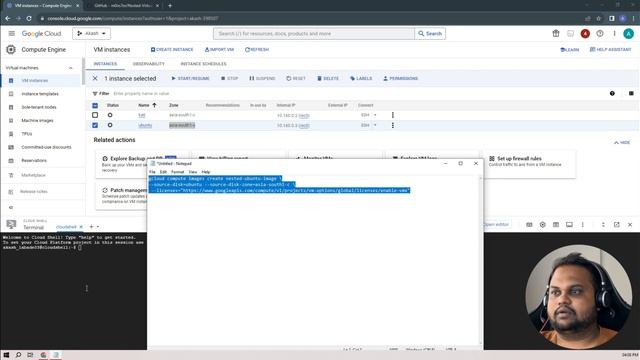Image resolution: width=640 pixels, height=360 pixels.
Task: Uncheck the ubuntu instance checkbox
Action: (95, 125)
